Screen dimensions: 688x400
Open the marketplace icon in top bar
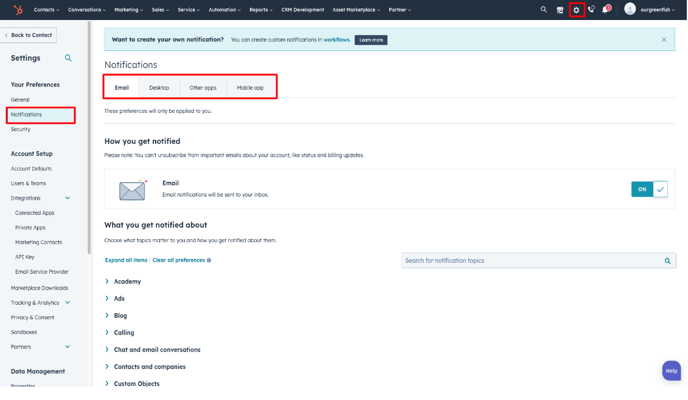pyautogui.click(x=560, y=10)
